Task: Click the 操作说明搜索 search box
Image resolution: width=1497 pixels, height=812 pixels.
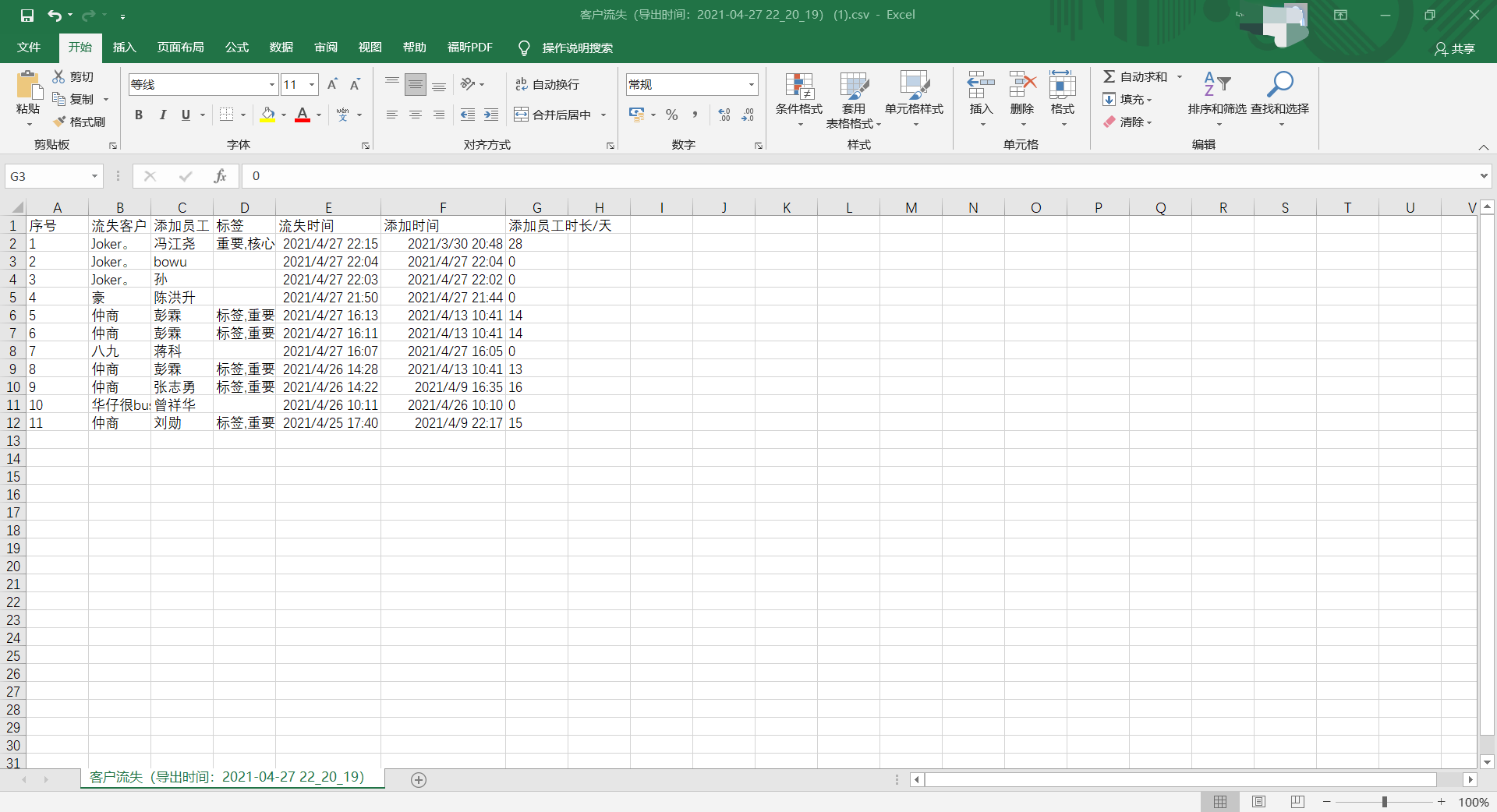Action: (x=577, y=48)
